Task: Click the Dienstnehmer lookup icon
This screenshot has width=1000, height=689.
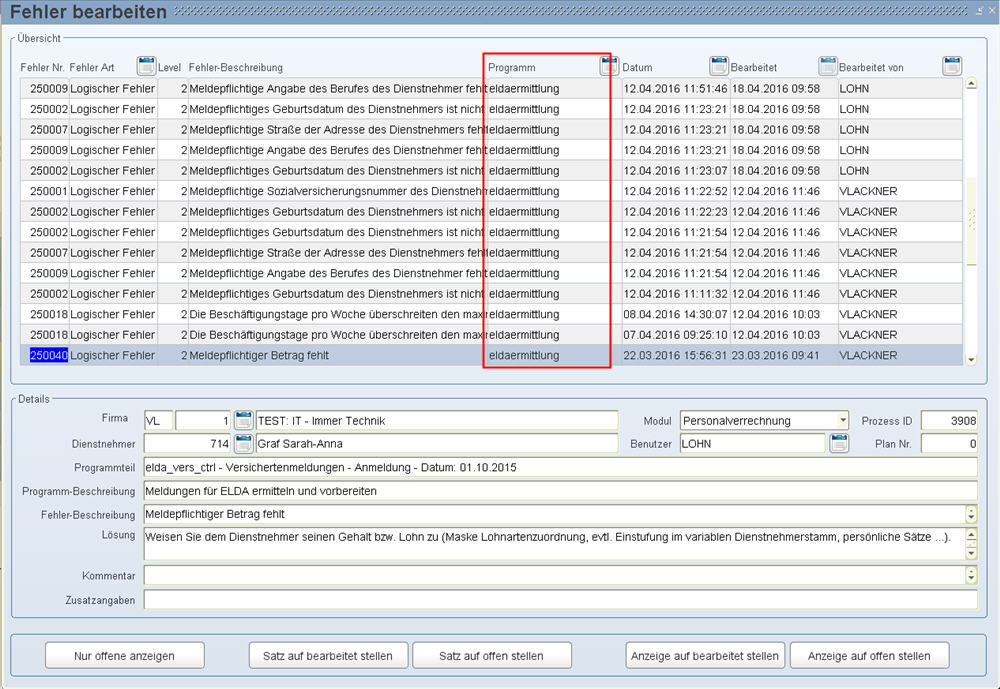Action: [x=244, y=444]
